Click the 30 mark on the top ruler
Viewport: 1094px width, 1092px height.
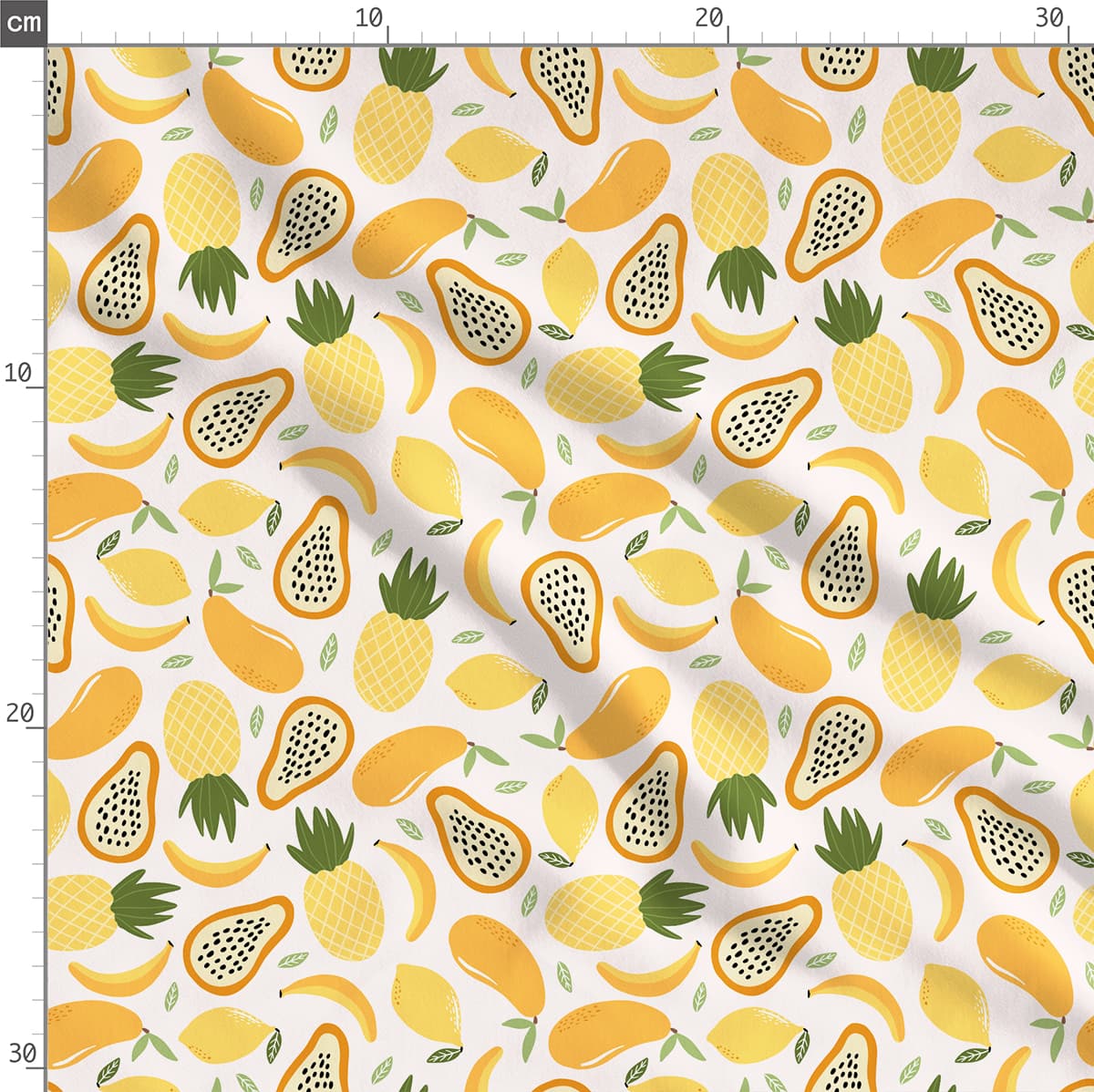[x=1050, y=18]
